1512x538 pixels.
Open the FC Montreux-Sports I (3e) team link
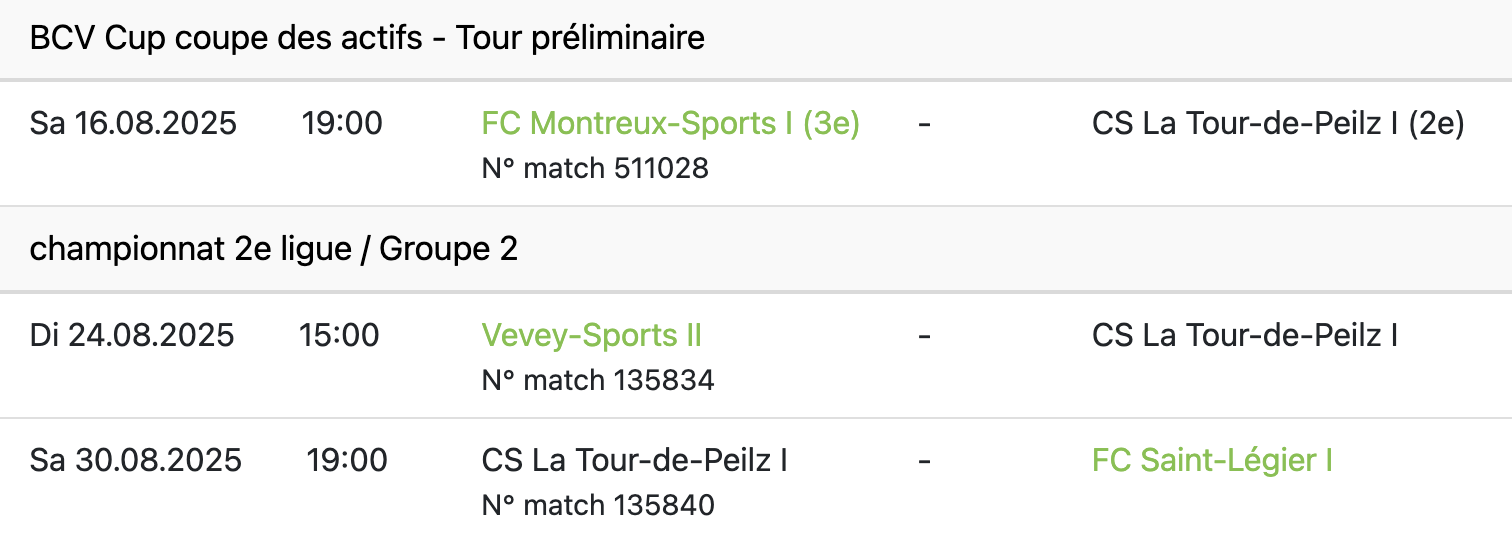tap(670, 124)
